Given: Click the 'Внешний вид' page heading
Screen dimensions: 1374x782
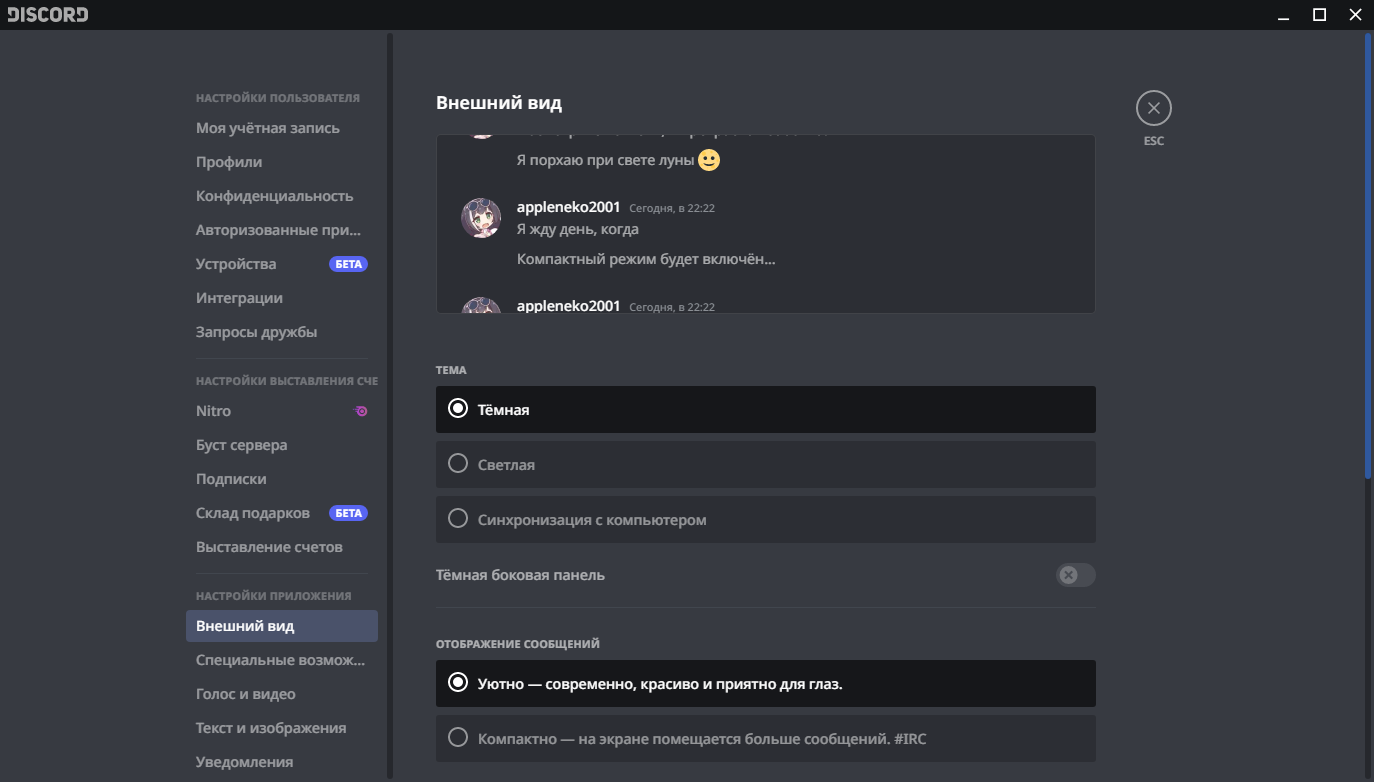Looking at the screenshot, I should 499,103.
